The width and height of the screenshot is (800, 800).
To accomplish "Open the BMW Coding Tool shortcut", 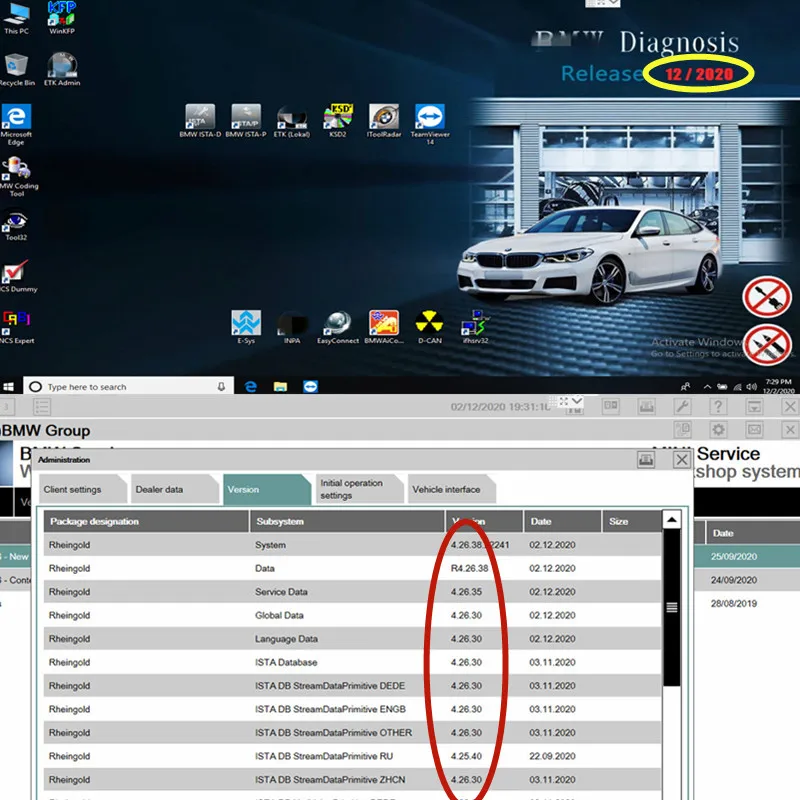I will coord(18,177).
